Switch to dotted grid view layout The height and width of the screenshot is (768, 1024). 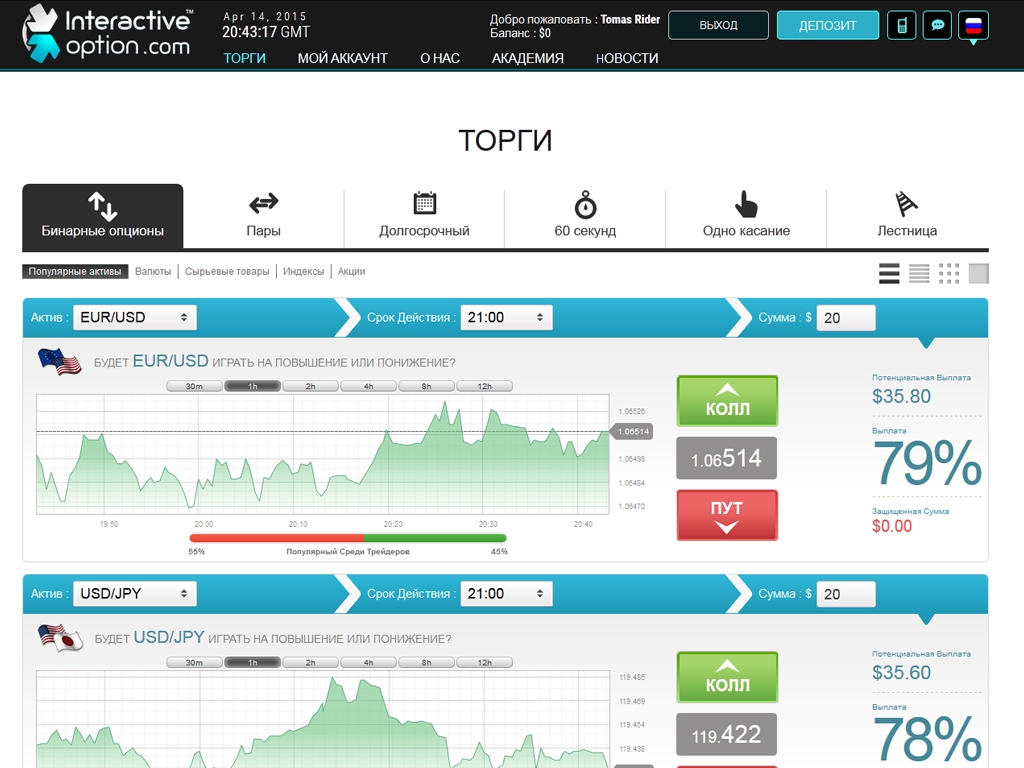[949, 273]
